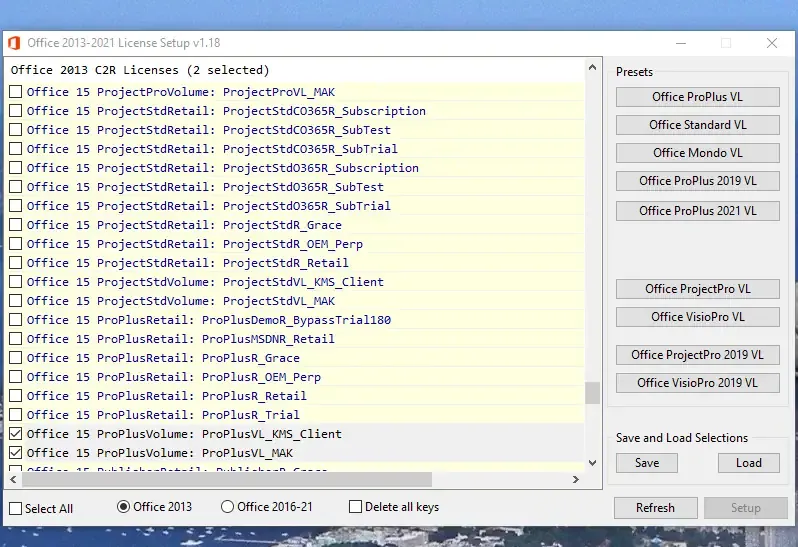Close the License Setup window
The image size is (798, 547).
(x=772, y=43)
